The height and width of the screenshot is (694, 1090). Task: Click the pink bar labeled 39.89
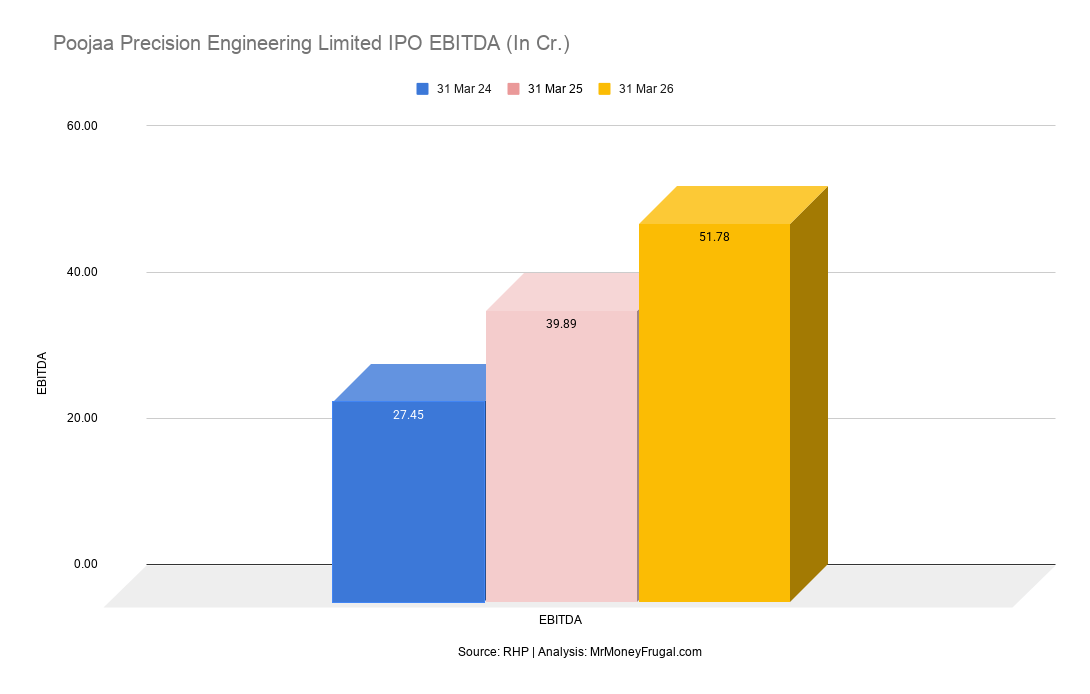(x=562, y=456)
